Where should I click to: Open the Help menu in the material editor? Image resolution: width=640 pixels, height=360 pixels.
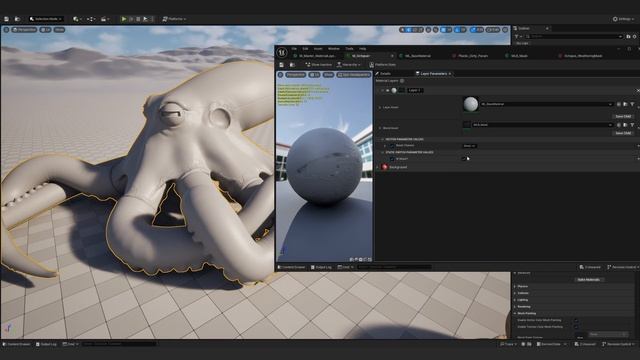click(x=362, y=49)
